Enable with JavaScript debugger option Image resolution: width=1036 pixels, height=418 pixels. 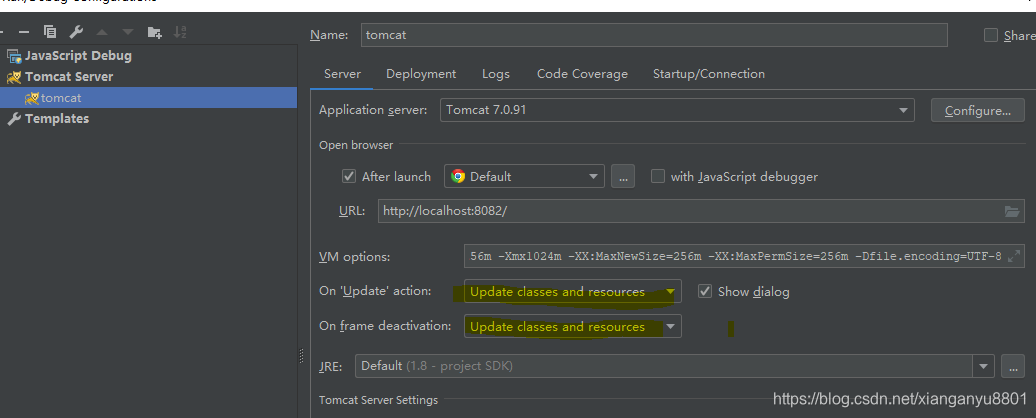tap(657, 176)
